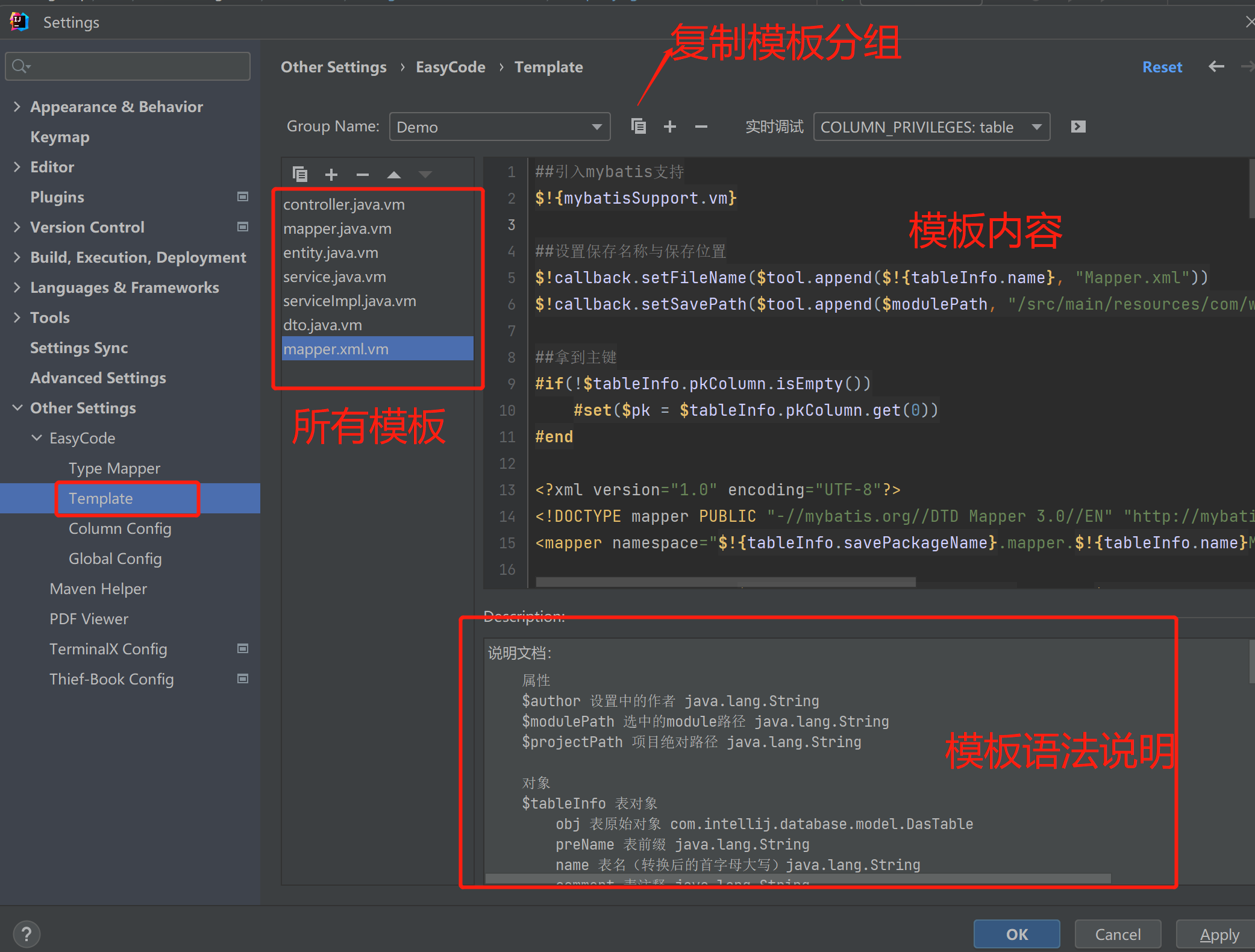Copy the selected template in list toolbar
The width and height of the screenshot is (1255, 952).
pos(299,175)
